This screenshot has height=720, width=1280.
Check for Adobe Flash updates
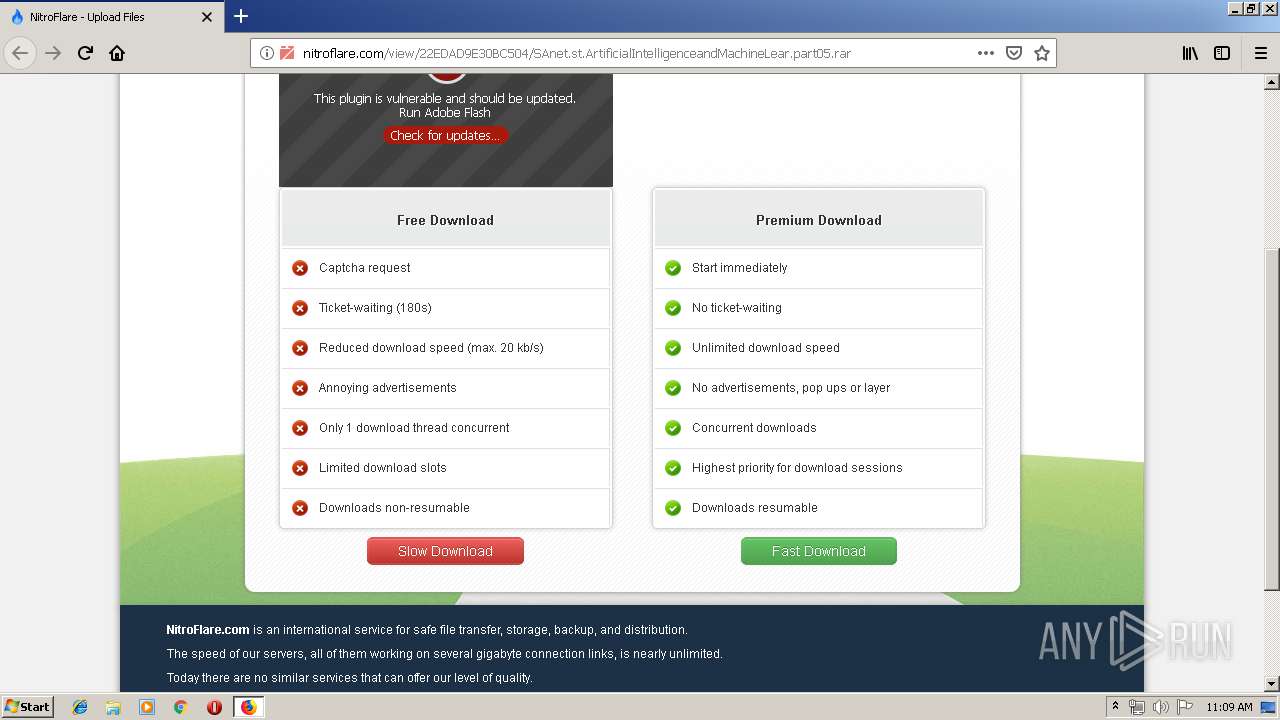[445, 135]
